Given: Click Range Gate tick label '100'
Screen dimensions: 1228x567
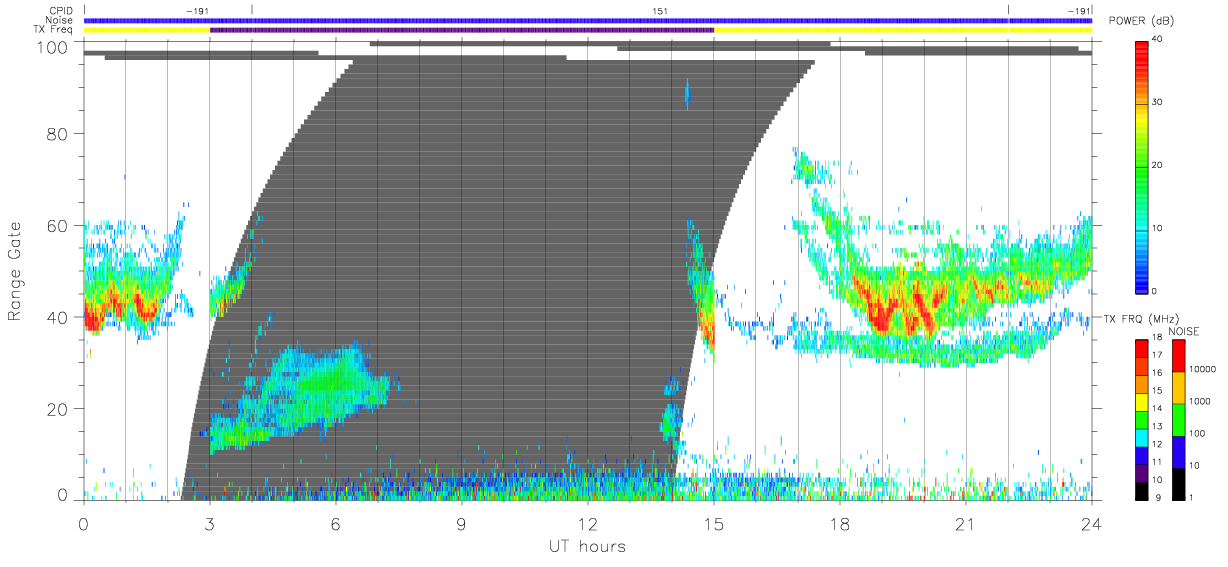Looking at the screenshot, I should click(x=51, y=46).
